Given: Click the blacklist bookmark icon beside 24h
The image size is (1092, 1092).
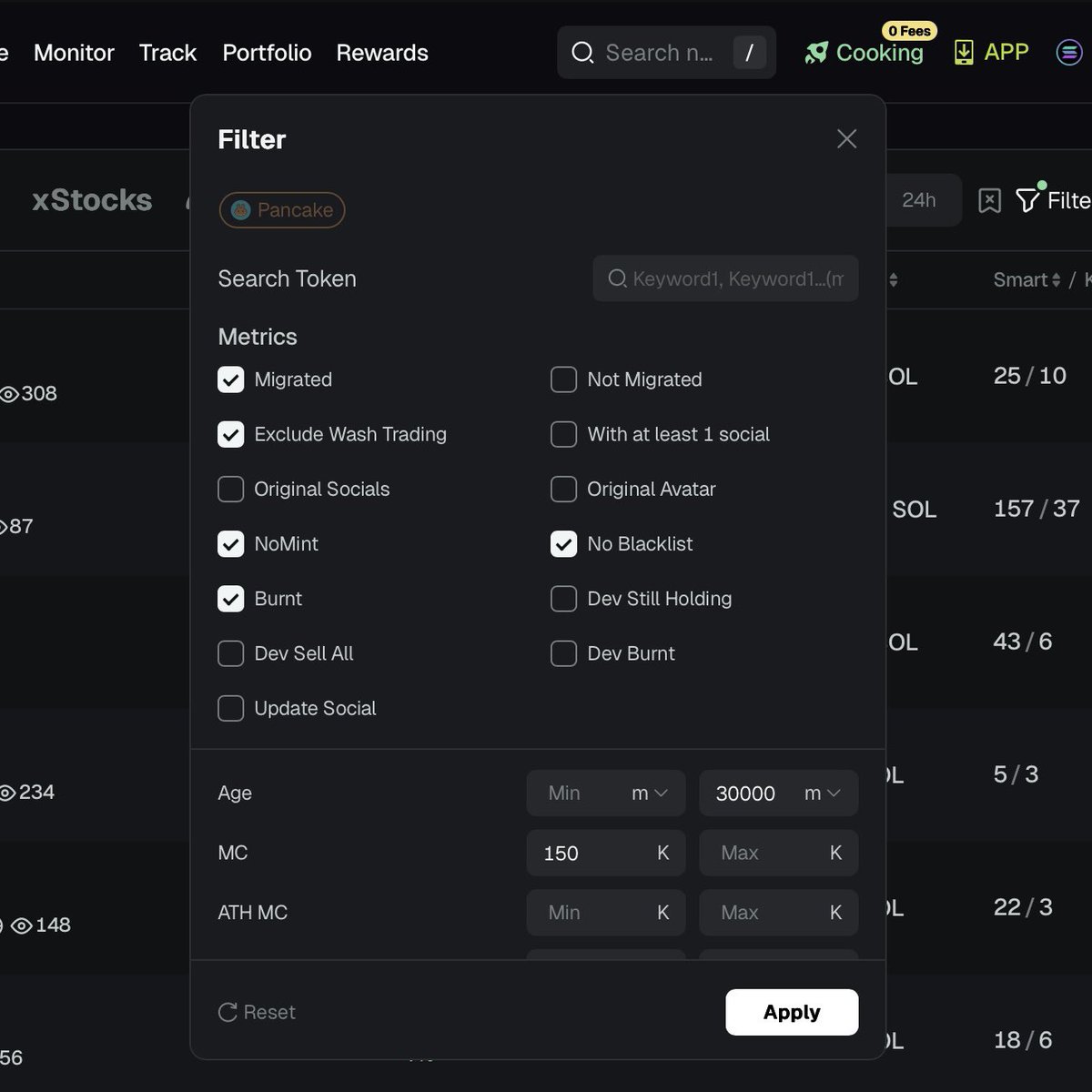Looking at the screenshot, I should coord(989,200).
